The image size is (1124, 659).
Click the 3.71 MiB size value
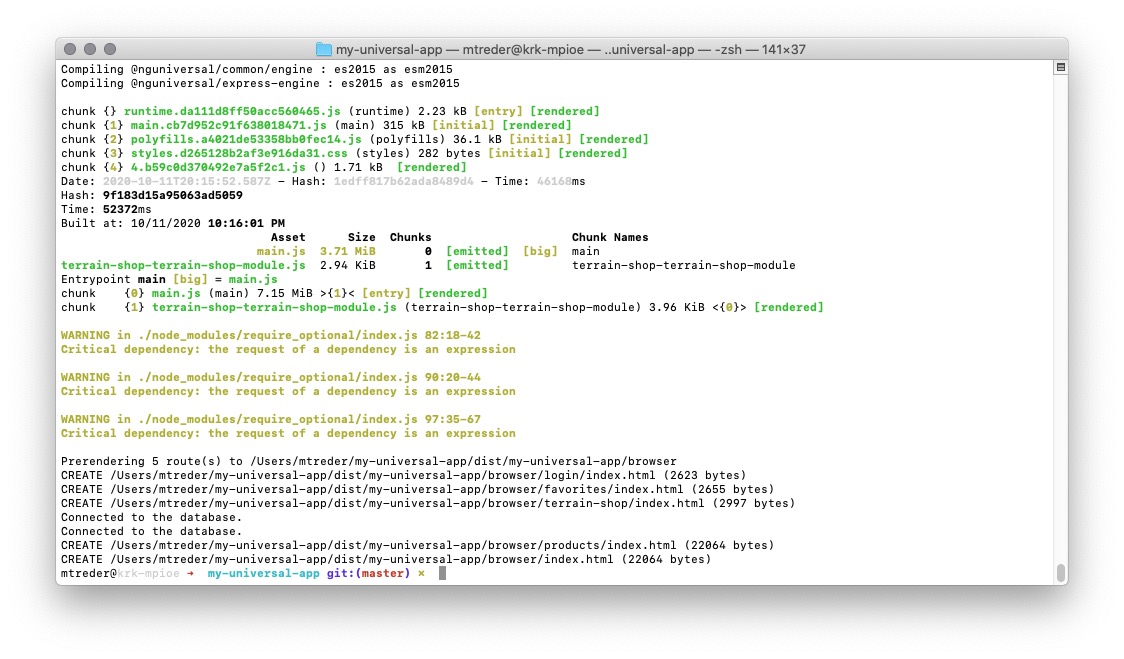pyautogui.click(x=348, y=251)
